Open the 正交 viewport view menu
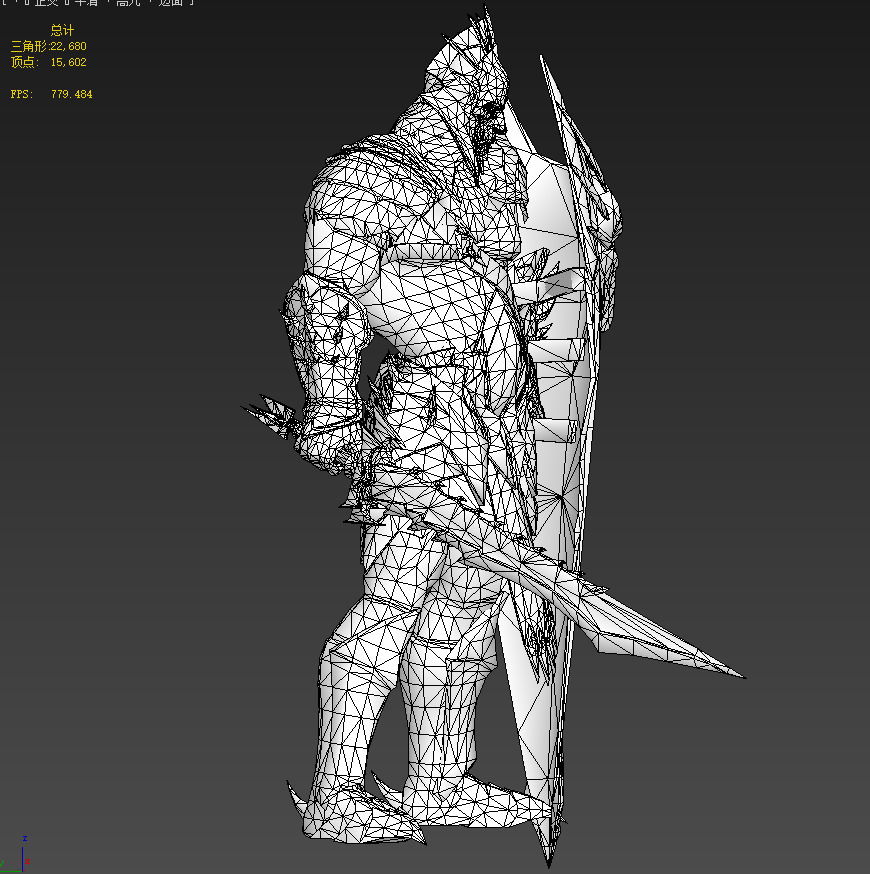Screen dimensions: 870x874 coord(46,3)
